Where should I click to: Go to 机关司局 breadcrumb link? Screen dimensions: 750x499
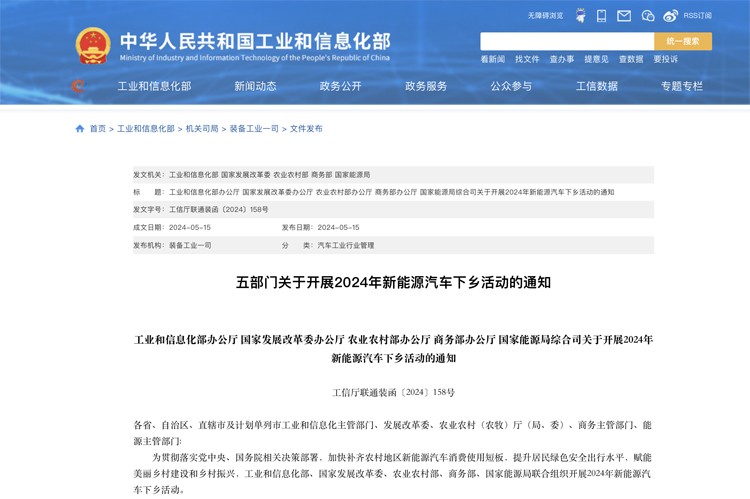click(202, 129)
